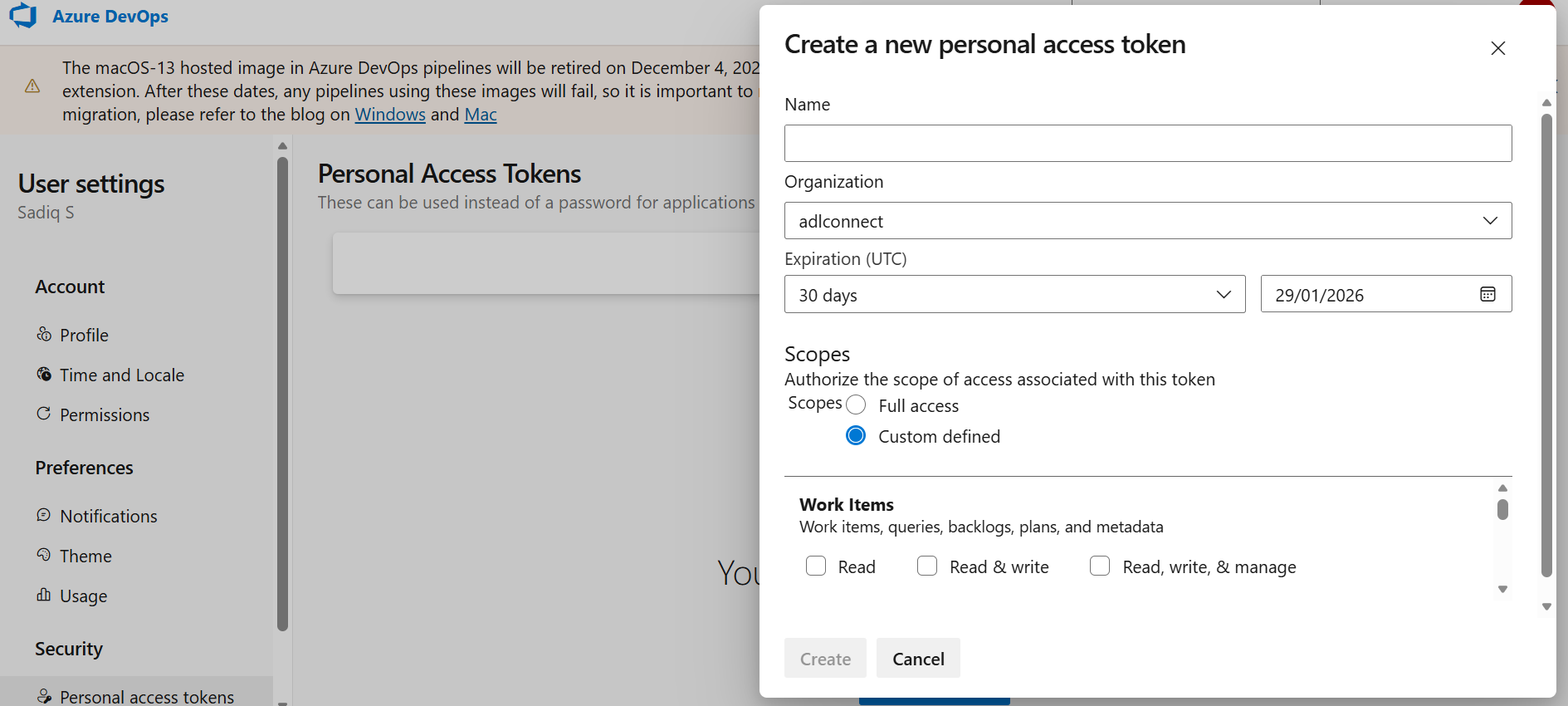Click the Usage bar chart icon
Image resolution: width=1568 pixels, height=706 pixels.
pyautogui.click(x=44, y=595)
